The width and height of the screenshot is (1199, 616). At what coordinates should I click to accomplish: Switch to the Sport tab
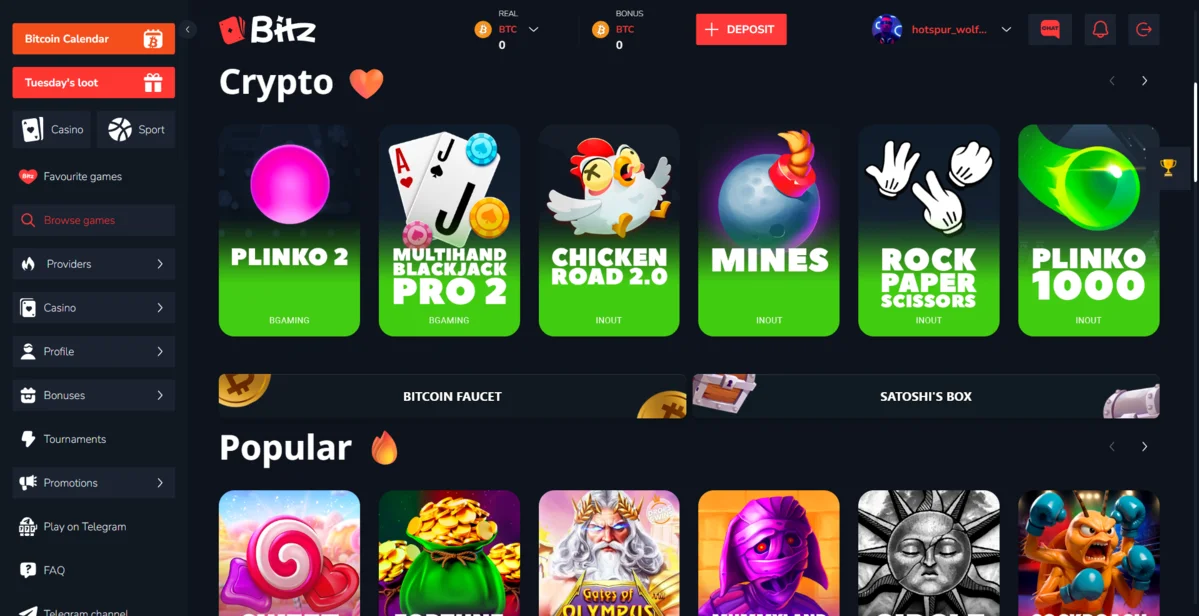point(136,129)
